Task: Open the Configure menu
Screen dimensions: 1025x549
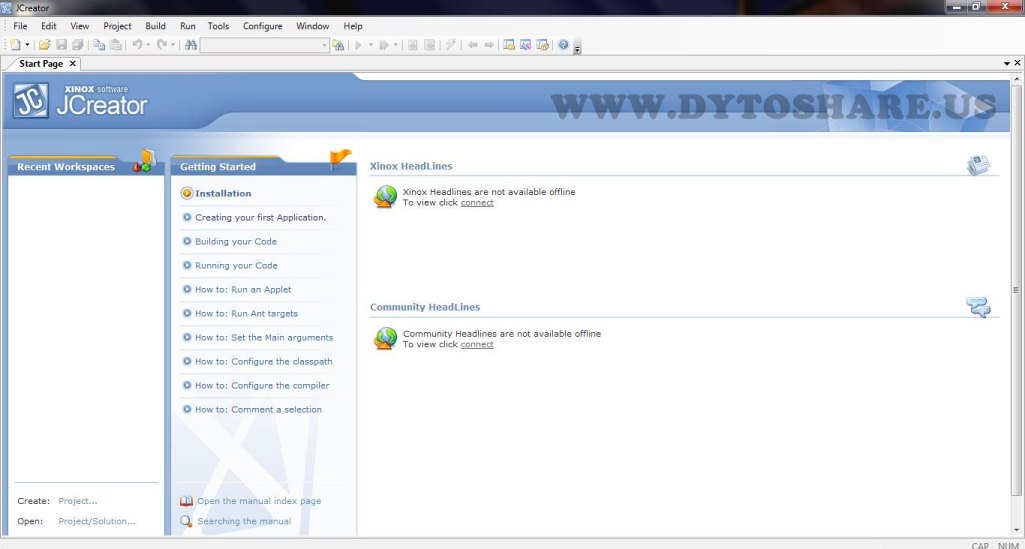Action: tap(263, 26)
